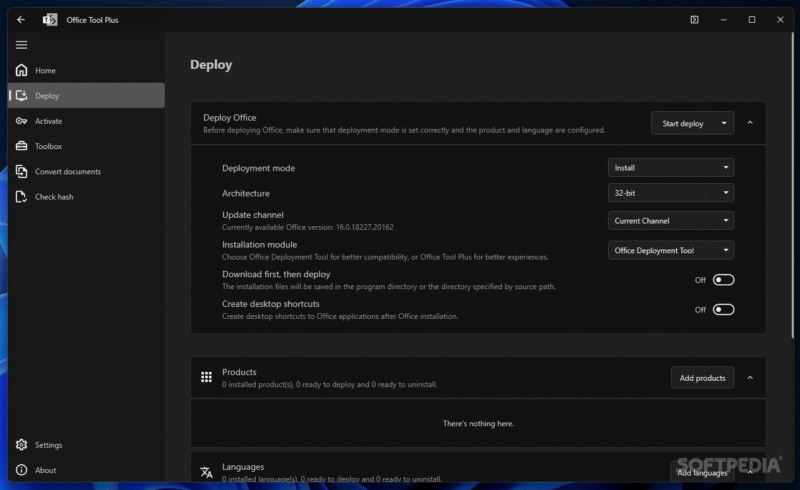
Task: Open the Check hash page
Action: point(86,197)
